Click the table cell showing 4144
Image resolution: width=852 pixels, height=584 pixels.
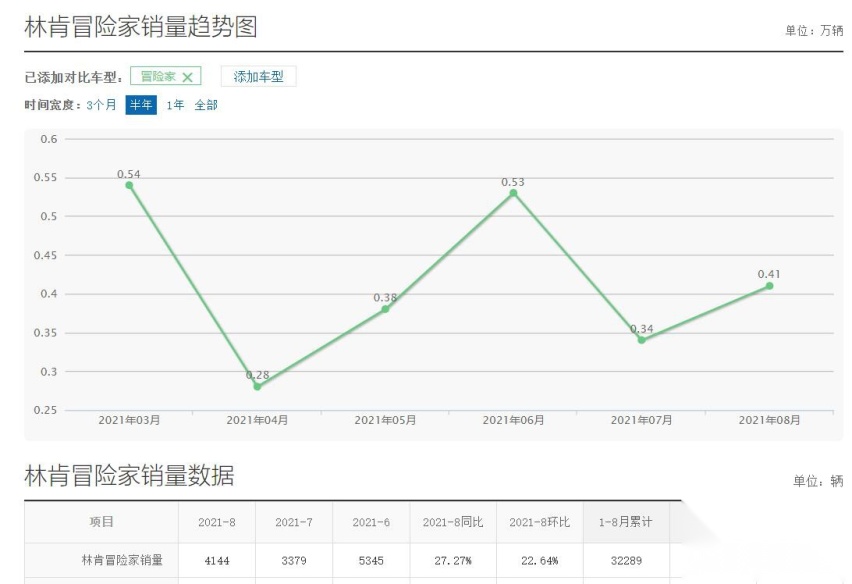point(217,561)
